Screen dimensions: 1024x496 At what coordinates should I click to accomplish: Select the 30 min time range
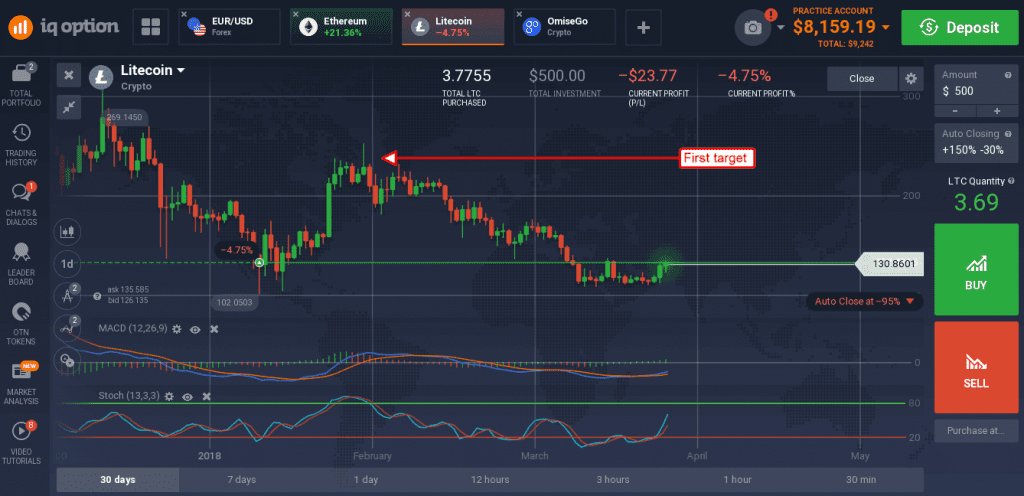point(861,480)
